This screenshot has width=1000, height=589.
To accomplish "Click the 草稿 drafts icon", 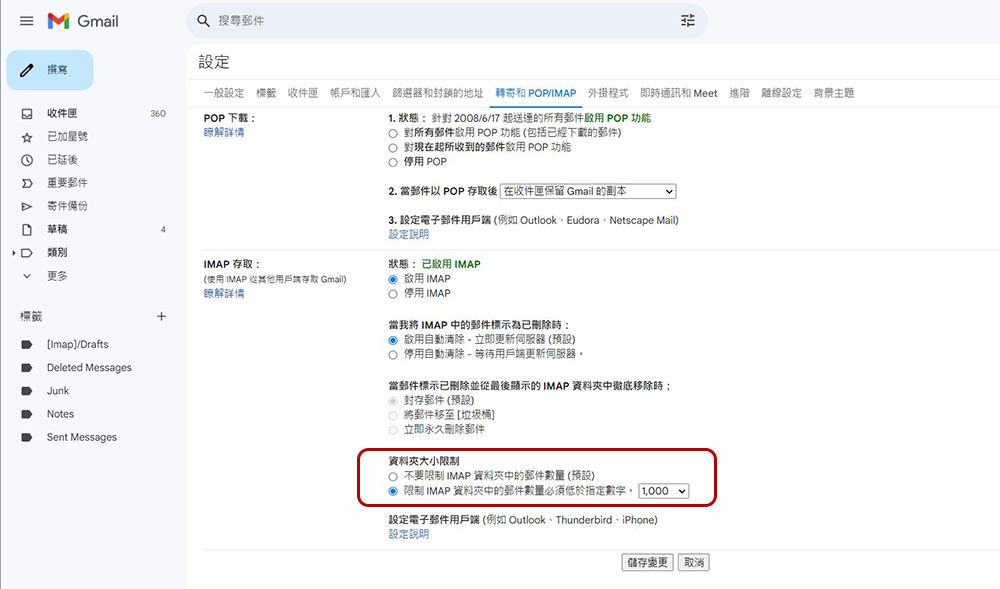I will [27, 229].
